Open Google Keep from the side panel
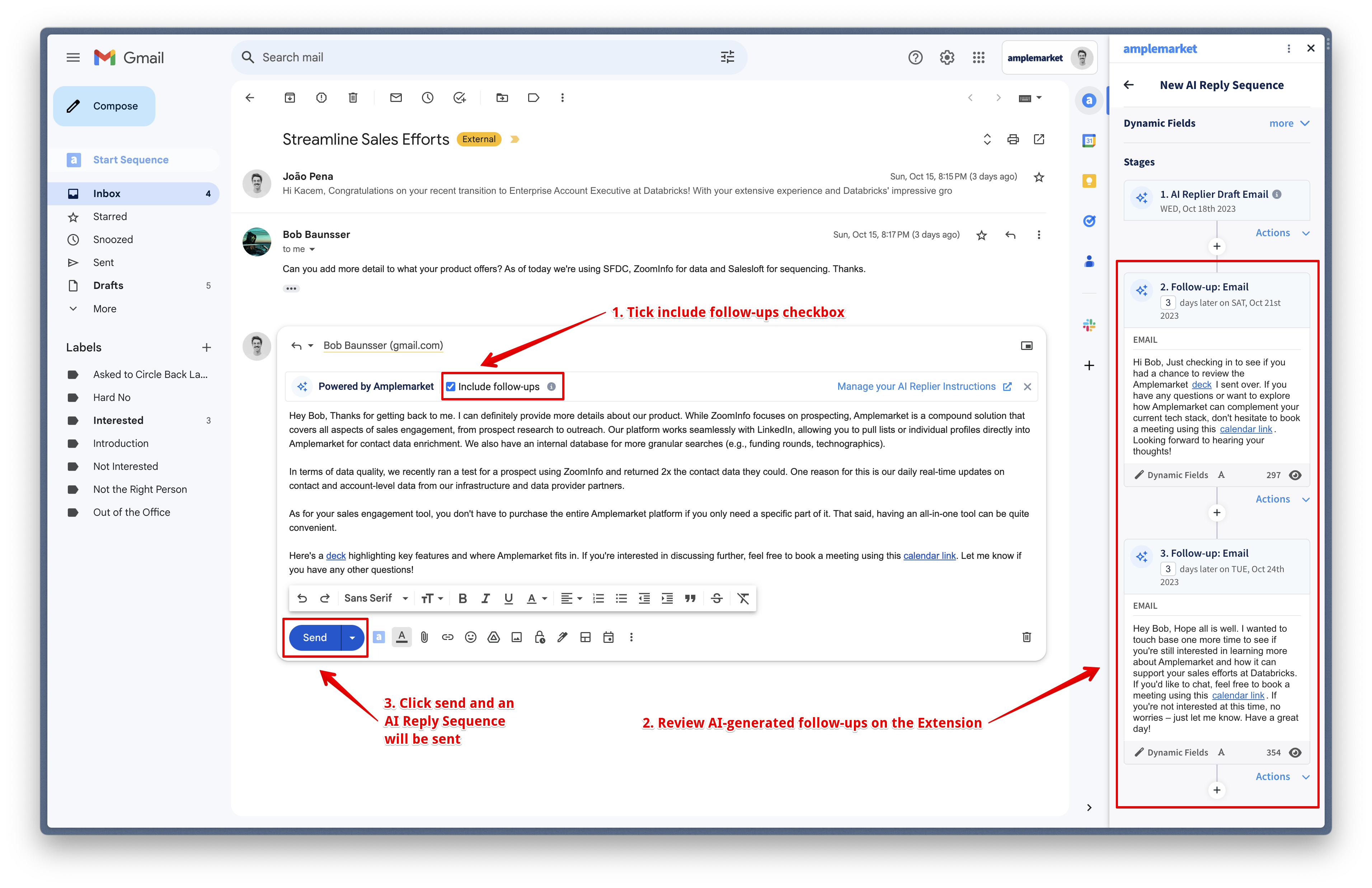This screenshot has width=1372, height=888. tap(1089, 181)
